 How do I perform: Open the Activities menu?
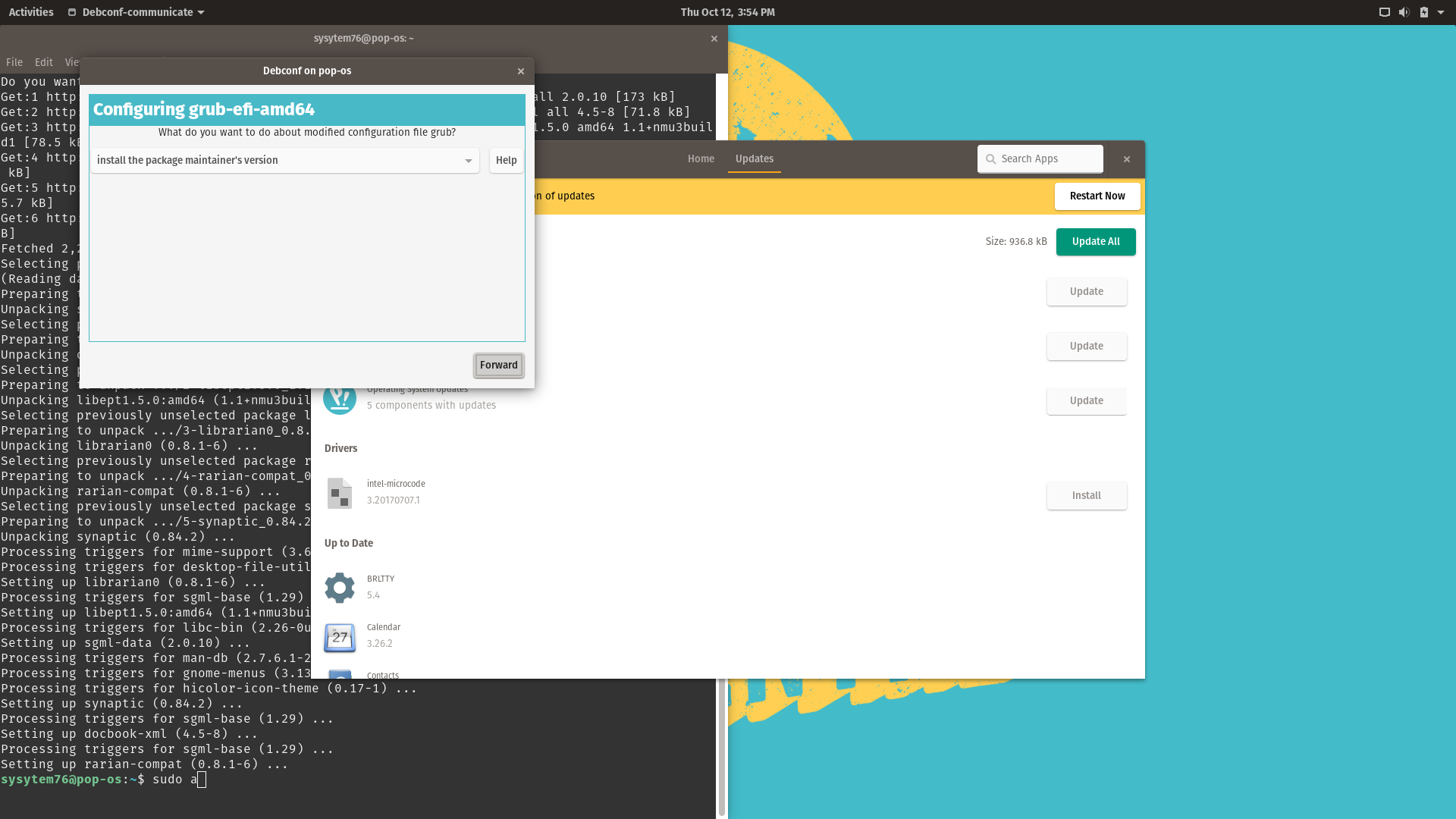pyautogui.click(x=30, y=12)
